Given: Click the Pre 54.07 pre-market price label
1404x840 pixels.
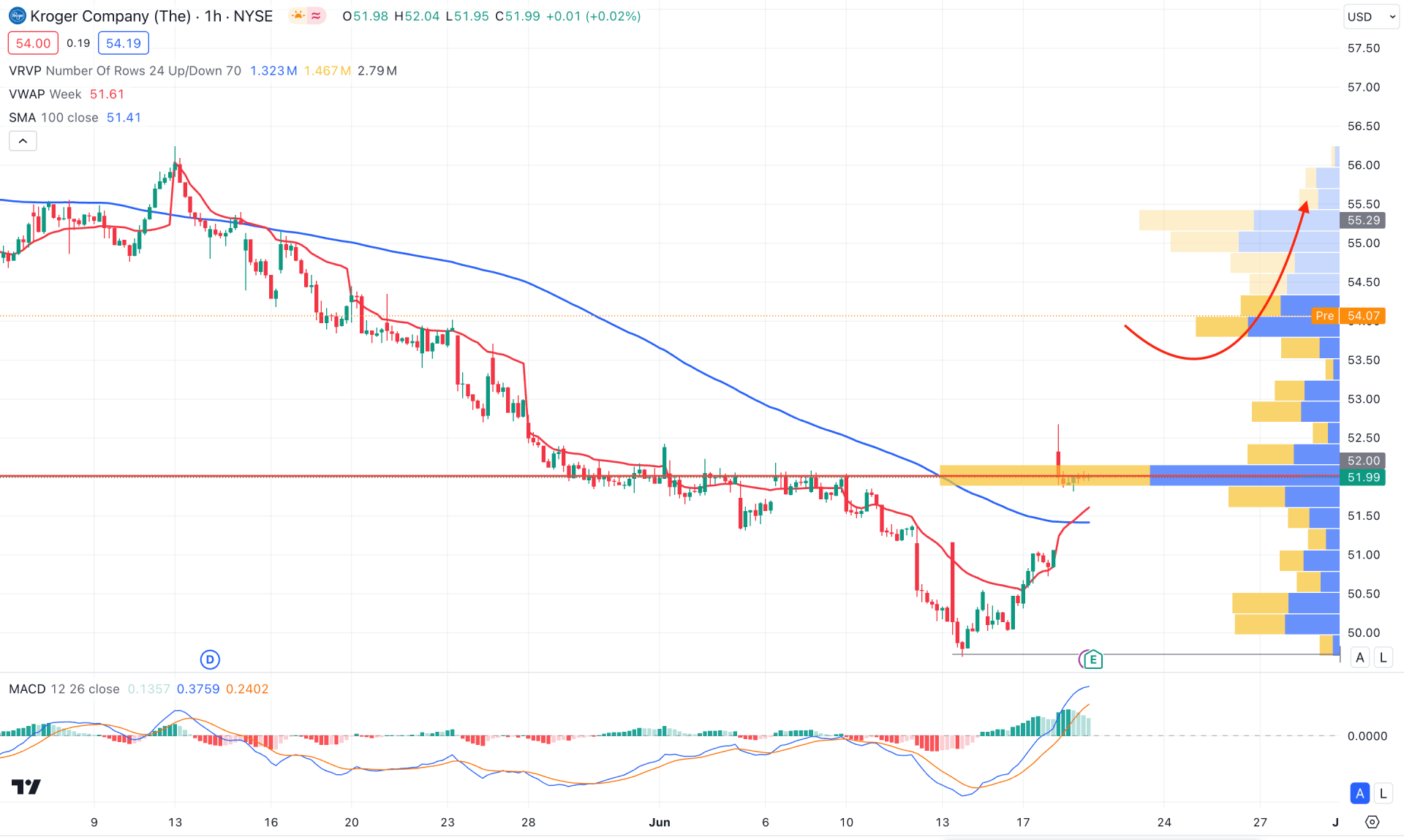Looking at the screenshot, I should click(1348, 316).
